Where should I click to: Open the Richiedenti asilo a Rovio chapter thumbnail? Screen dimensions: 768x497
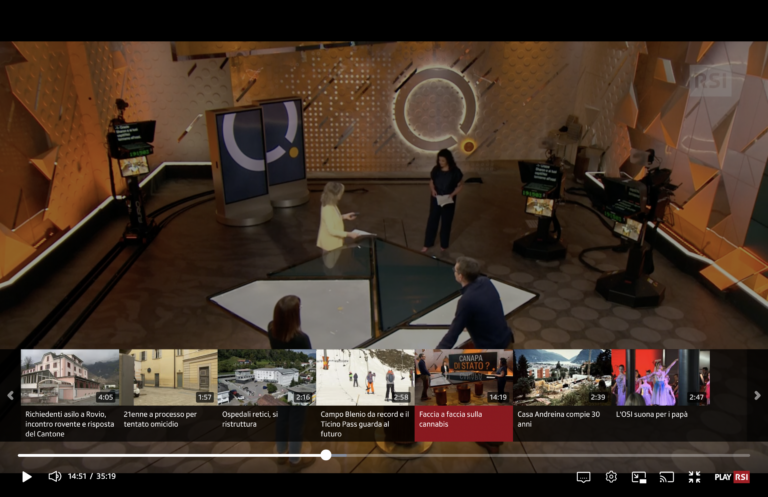pyautogui.click(x=69, y=377)
